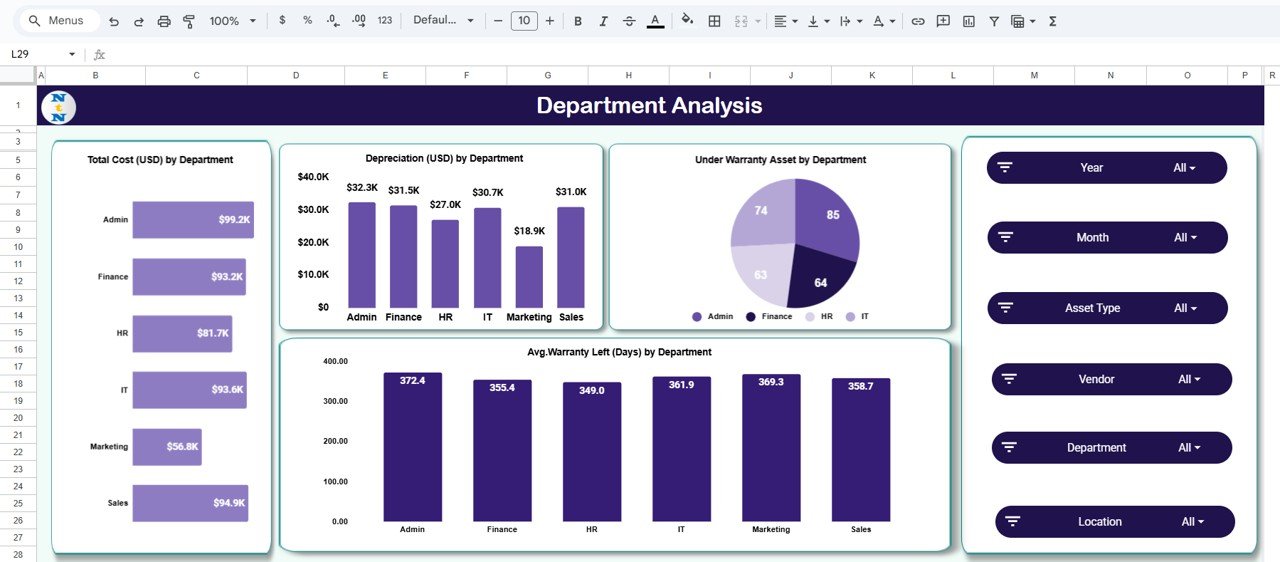This screenshot has width=1280, height=562.
Task: Toggle bold formatting
Action: pyautogui.click(x=578, y=21)
